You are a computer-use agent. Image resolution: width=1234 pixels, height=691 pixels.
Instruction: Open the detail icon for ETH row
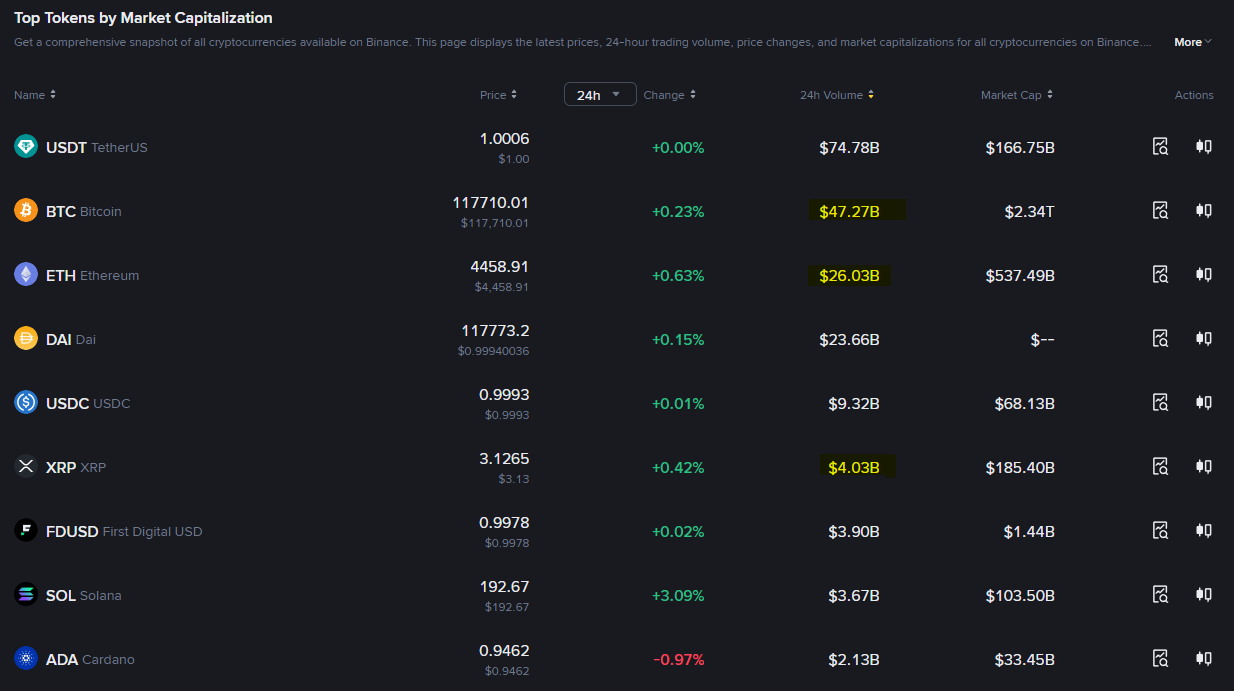[x=1160, y=275]
